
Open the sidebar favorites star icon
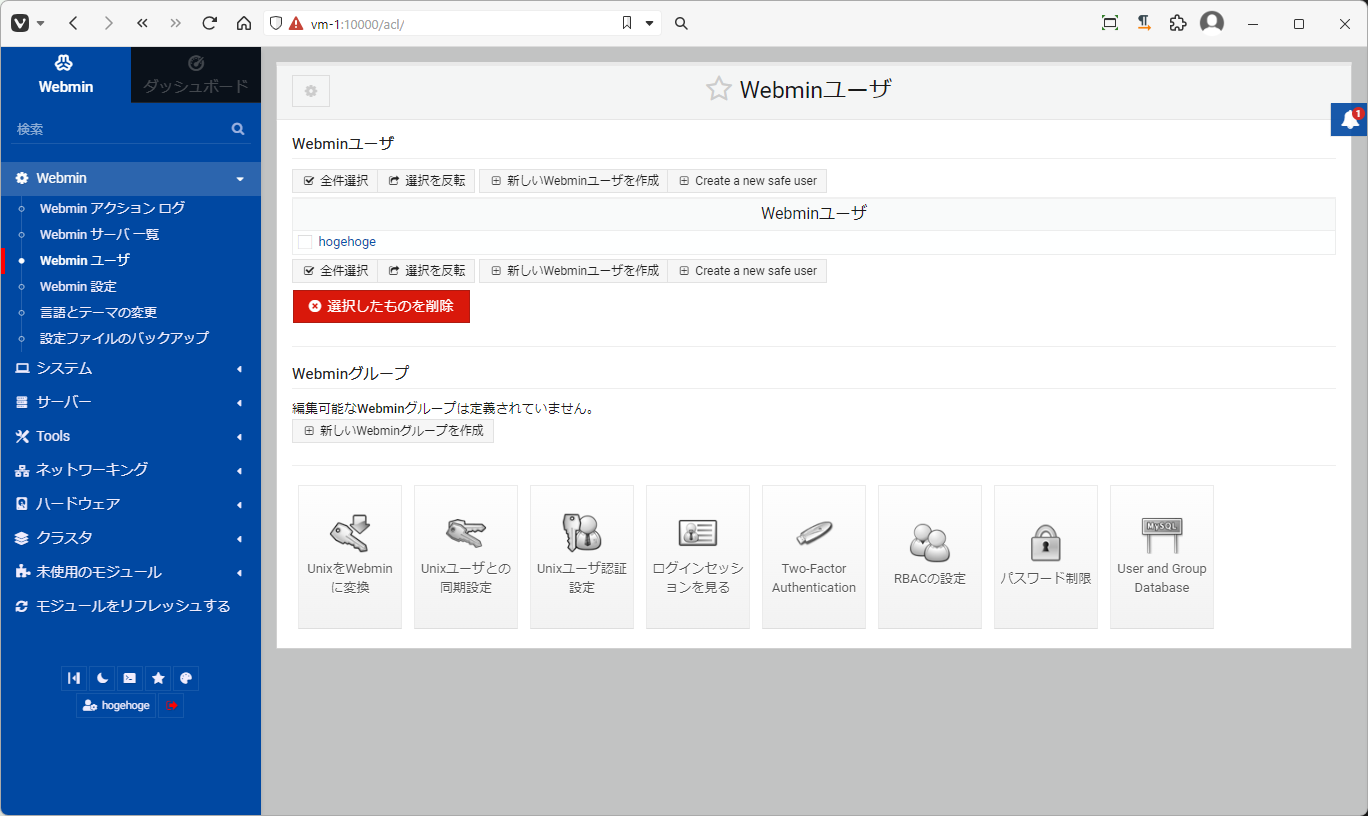tap(158, 678)
